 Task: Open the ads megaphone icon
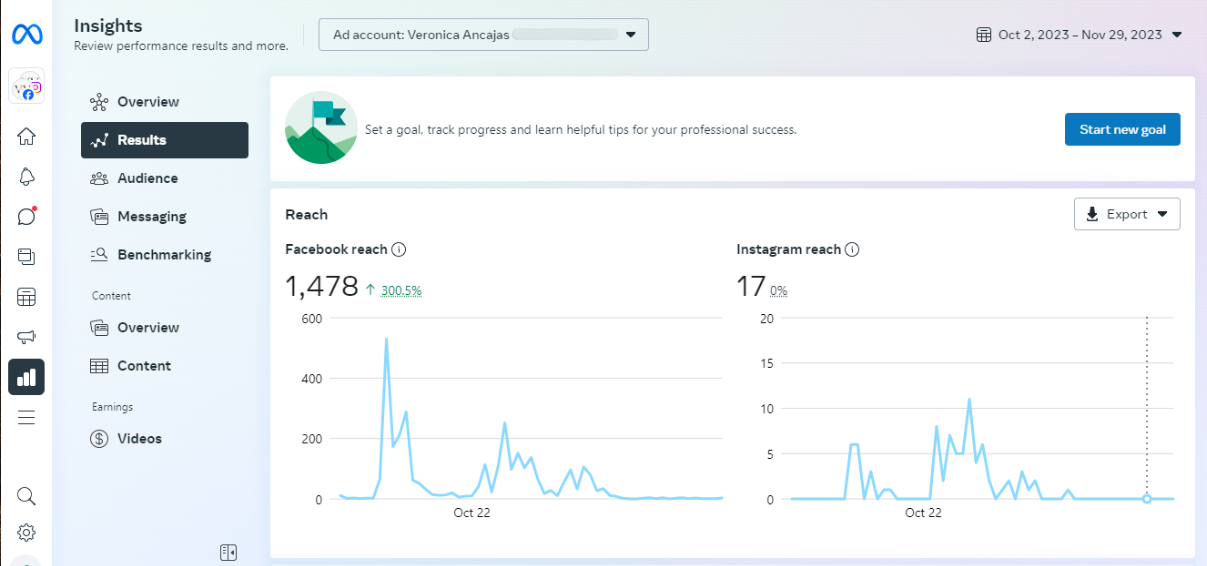(27, 337)
